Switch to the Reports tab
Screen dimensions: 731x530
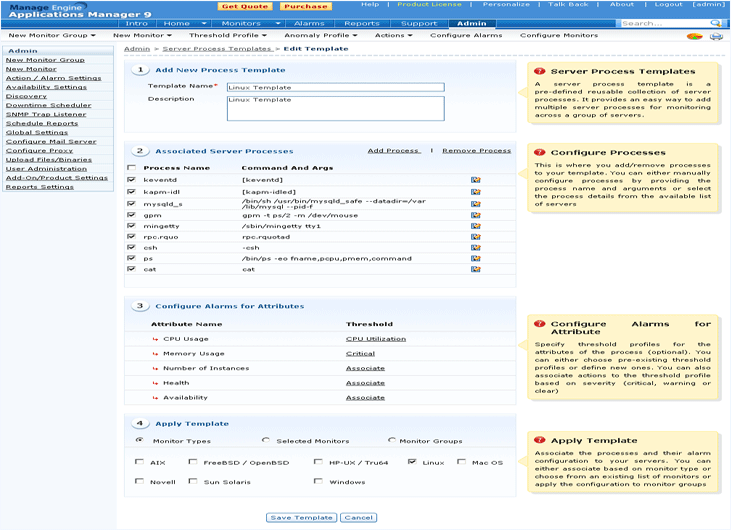coord(362,23)
